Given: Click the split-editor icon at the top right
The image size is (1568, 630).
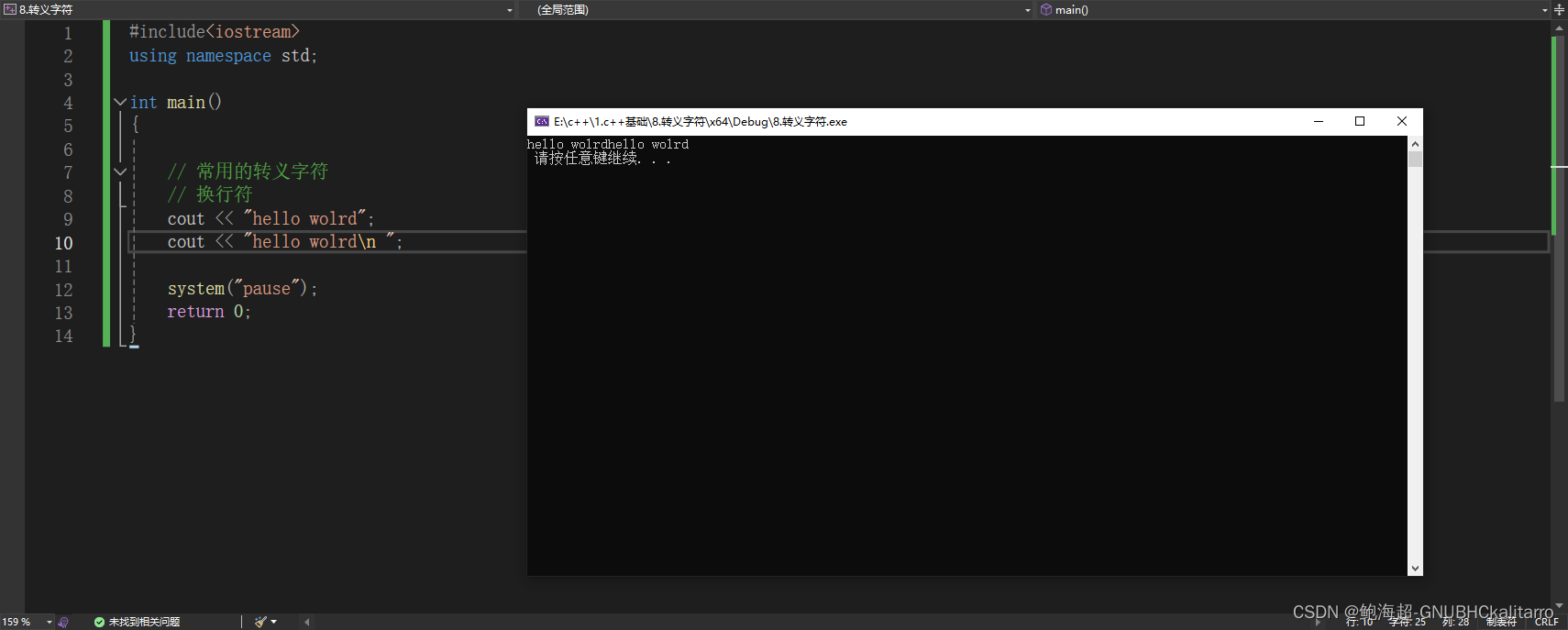Looking at the screenshot, I should 1559,9.
